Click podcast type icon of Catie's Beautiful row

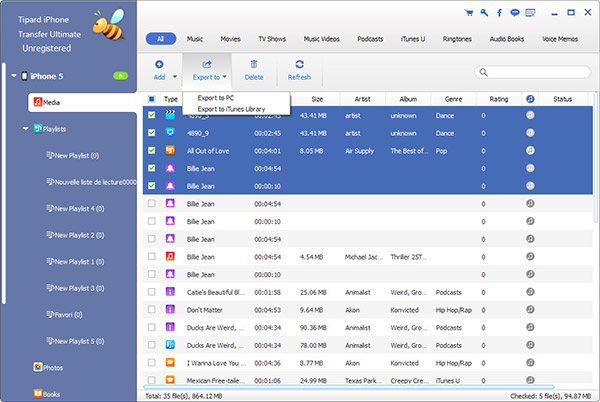click(170, 292)
